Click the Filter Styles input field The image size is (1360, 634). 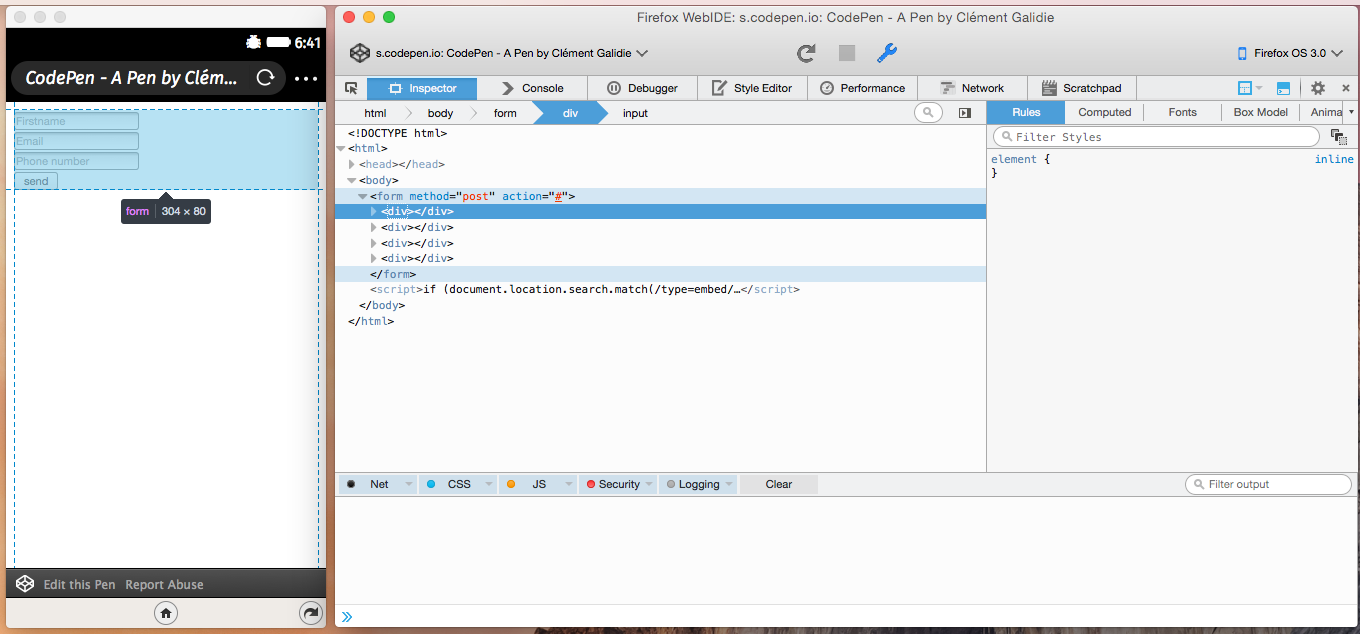tap(1156, 137)
